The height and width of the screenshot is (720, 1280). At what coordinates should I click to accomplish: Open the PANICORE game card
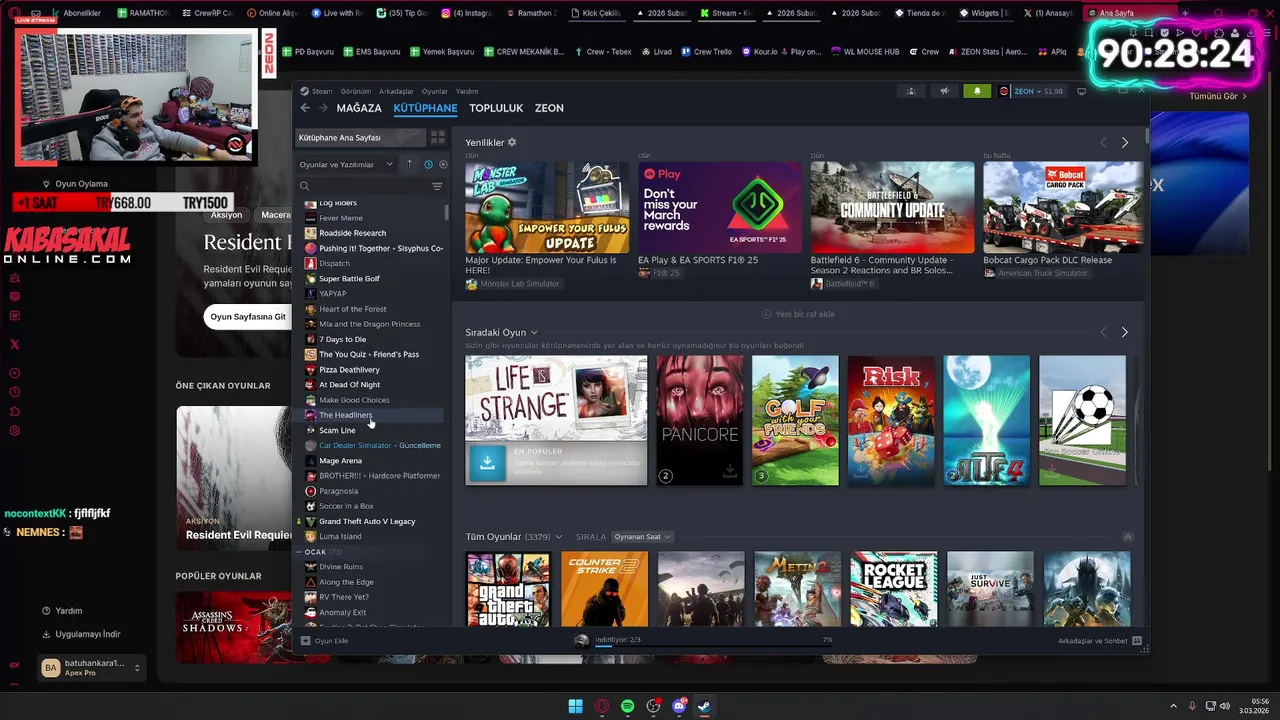tap(700, 420)
